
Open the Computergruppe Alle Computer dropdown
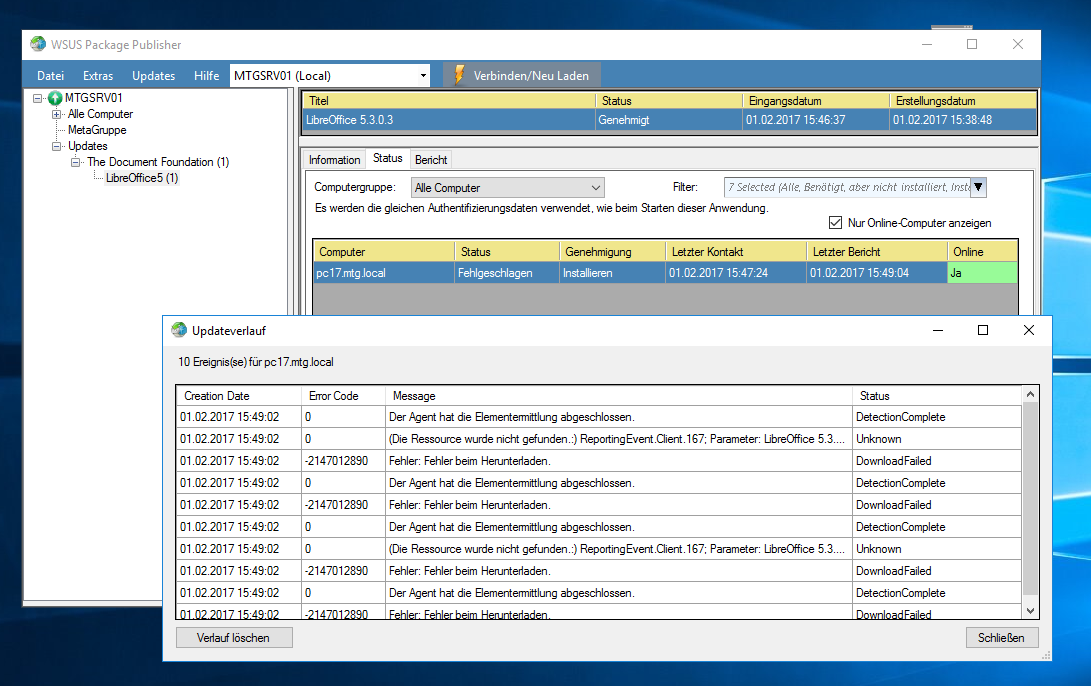596,188
